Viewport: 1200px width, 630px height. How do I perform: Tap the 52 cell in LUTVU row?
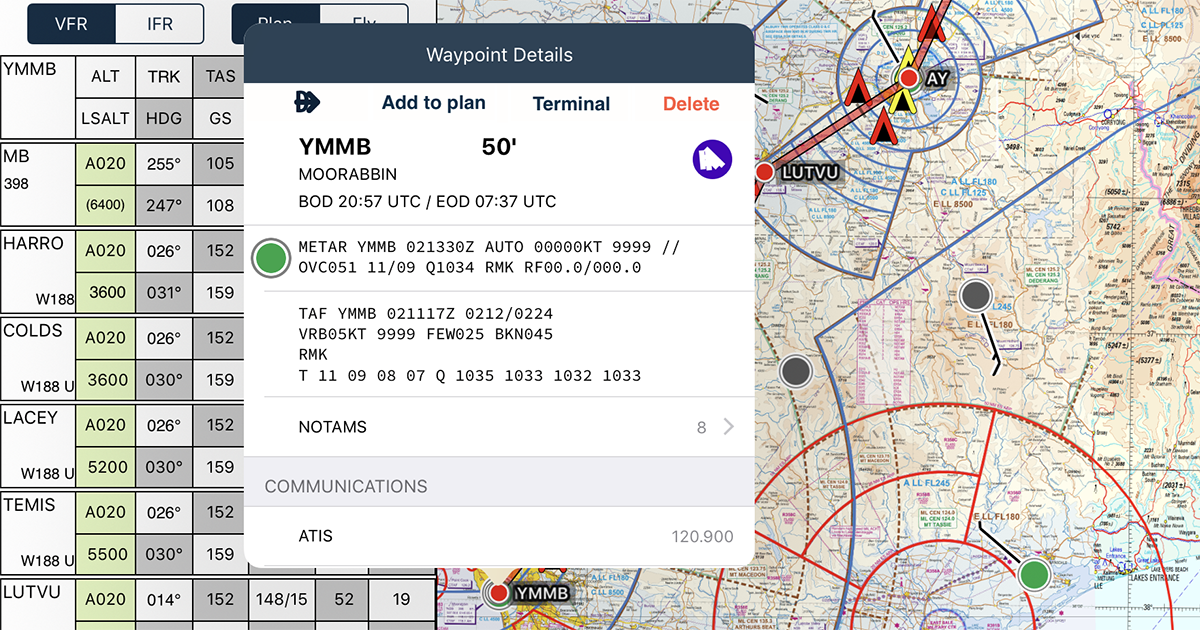coord(344,599)
